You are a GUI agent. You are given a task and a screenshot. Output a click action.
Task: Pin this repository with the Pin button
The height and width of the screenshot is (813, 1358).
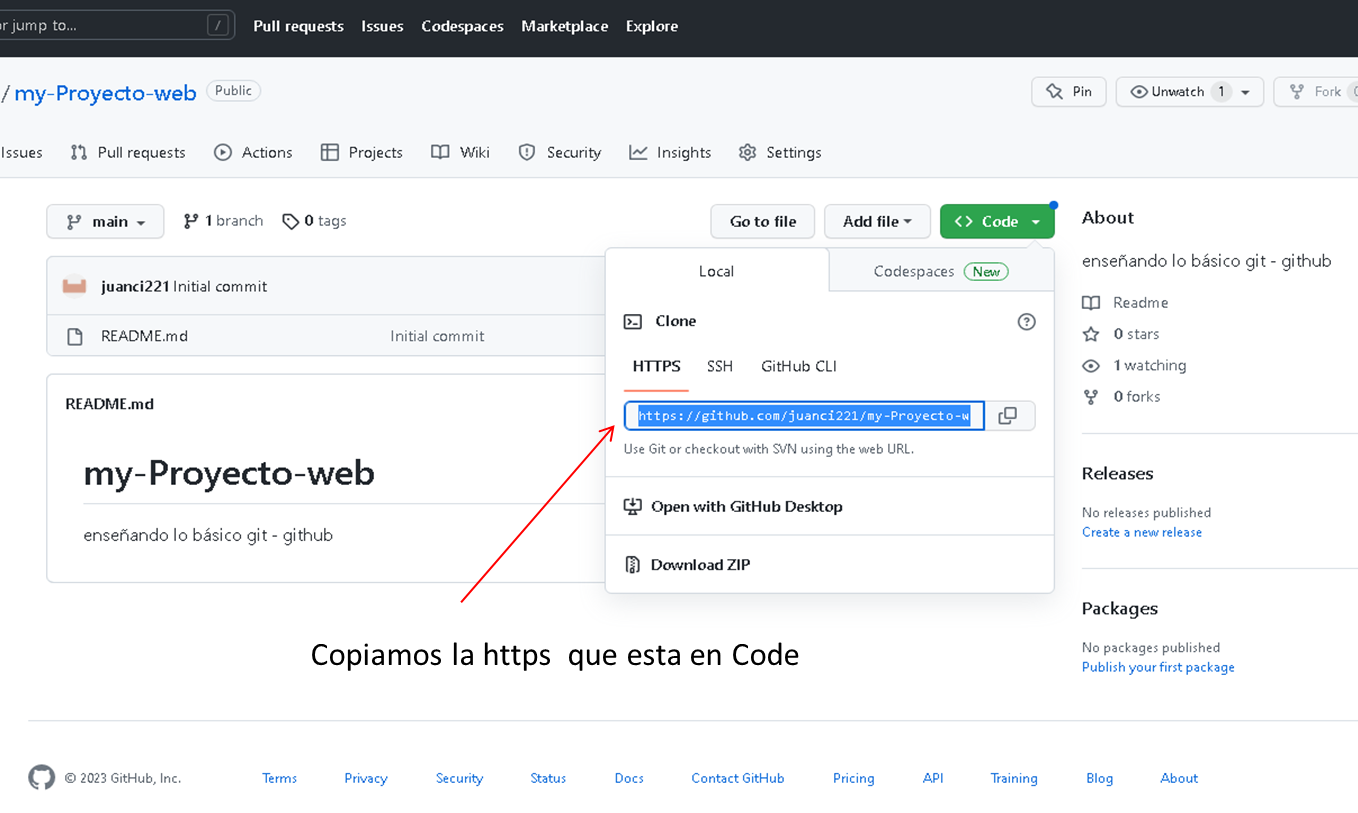coord(1069,92)
